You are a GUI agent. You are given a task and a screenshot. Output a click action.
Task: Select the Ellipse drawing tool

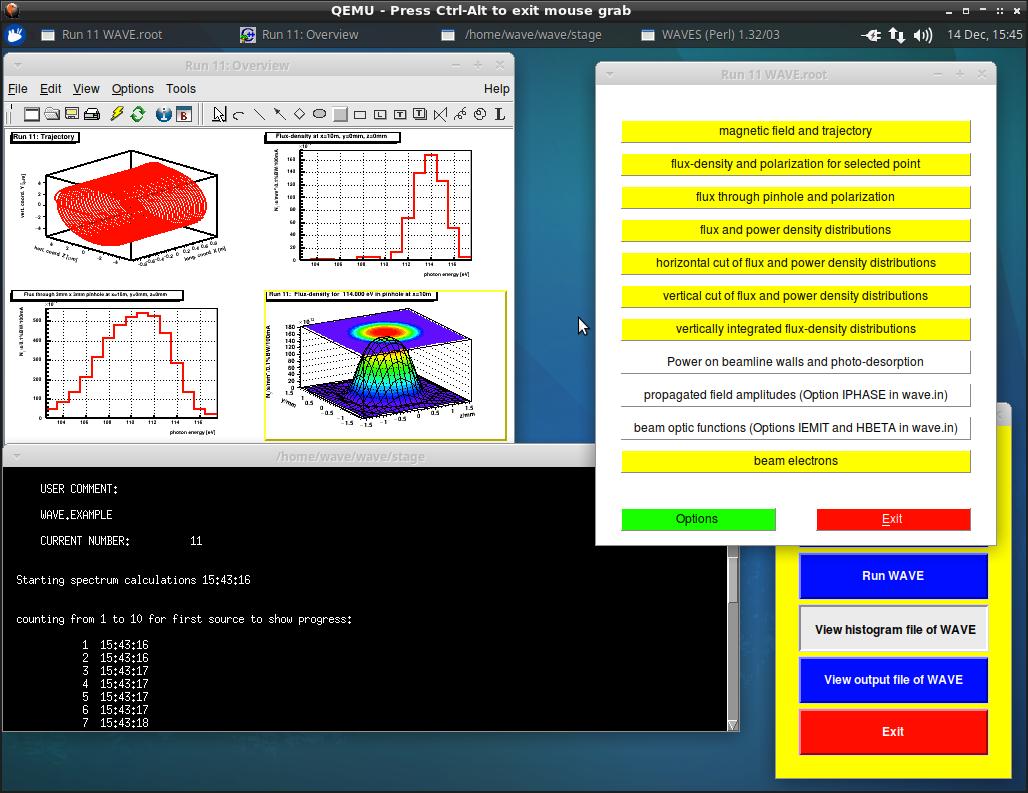pyautogui.click(x=319, y=114)
